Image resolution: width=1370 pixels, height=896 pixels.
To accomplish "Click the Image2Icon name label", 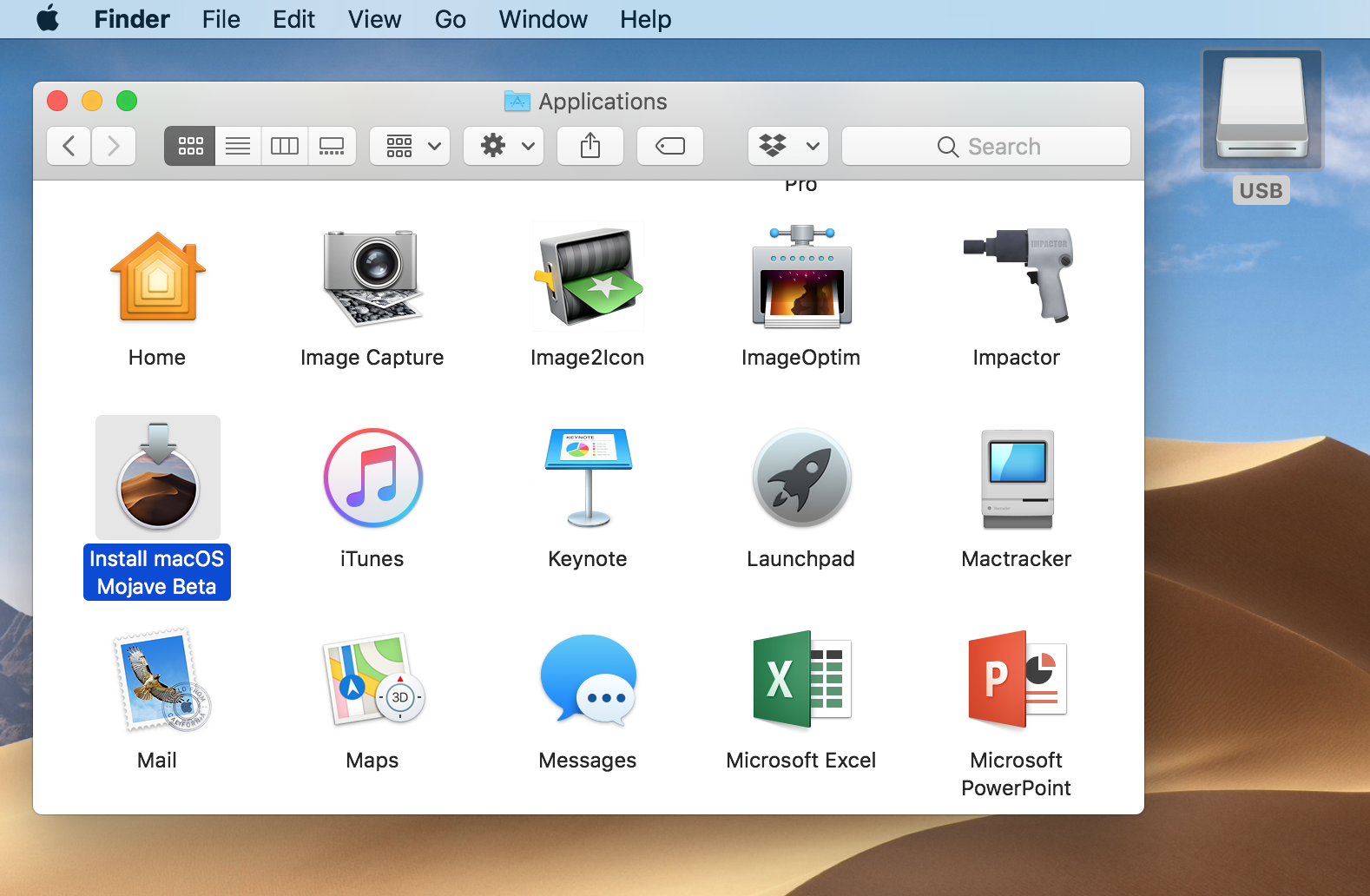I will click(x=588, y=358).
